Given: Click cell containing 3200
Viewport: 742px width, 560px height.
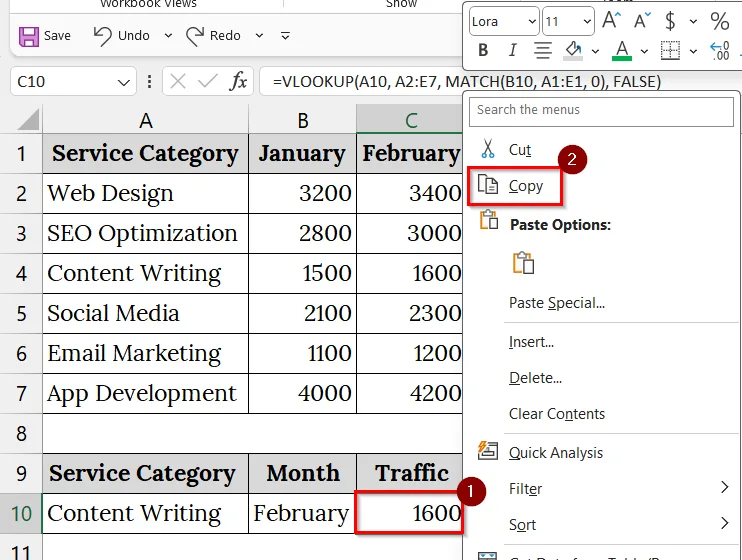Looking at the screenshot, I should (302, 193).
